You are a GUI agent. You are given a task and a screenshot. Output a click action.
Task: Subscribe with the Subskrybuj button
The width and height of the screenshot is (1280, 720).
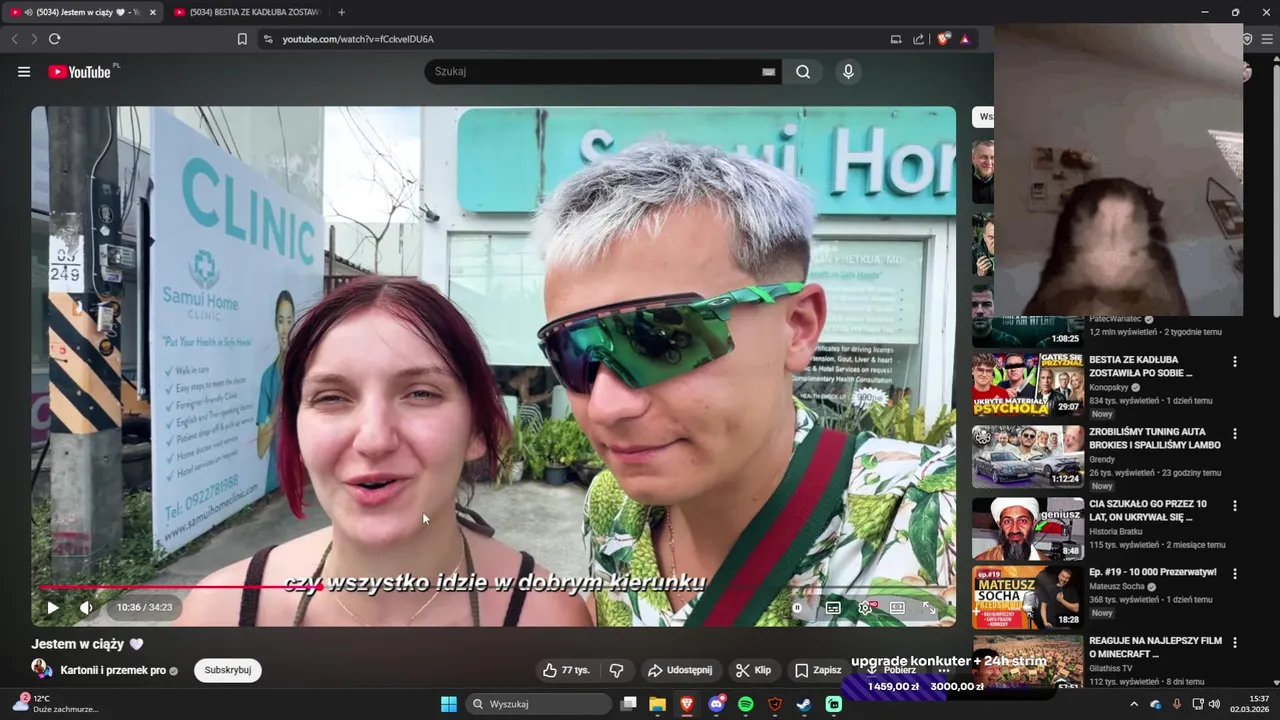point(228,670)
